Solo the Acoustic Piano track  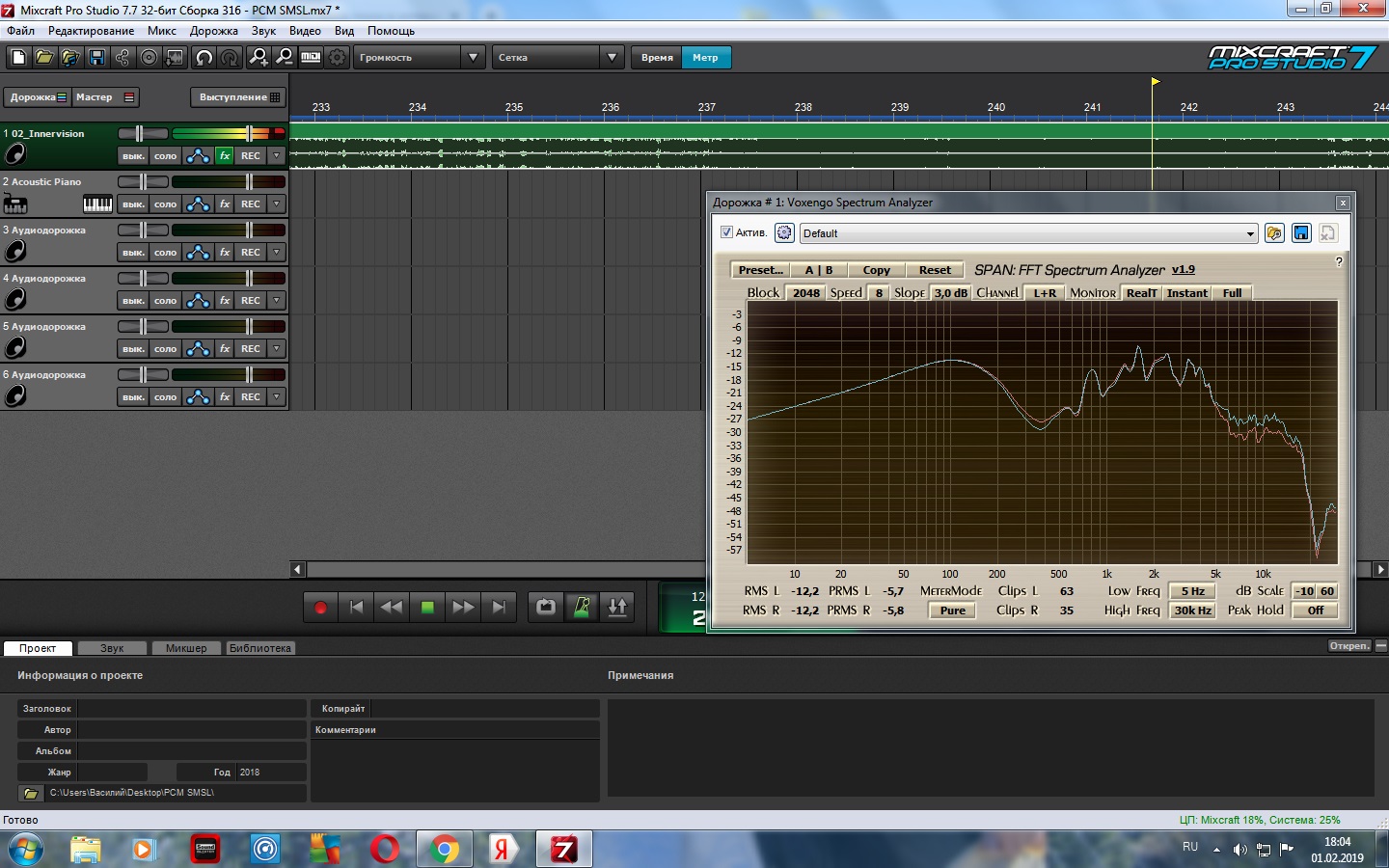click(166, 203)
